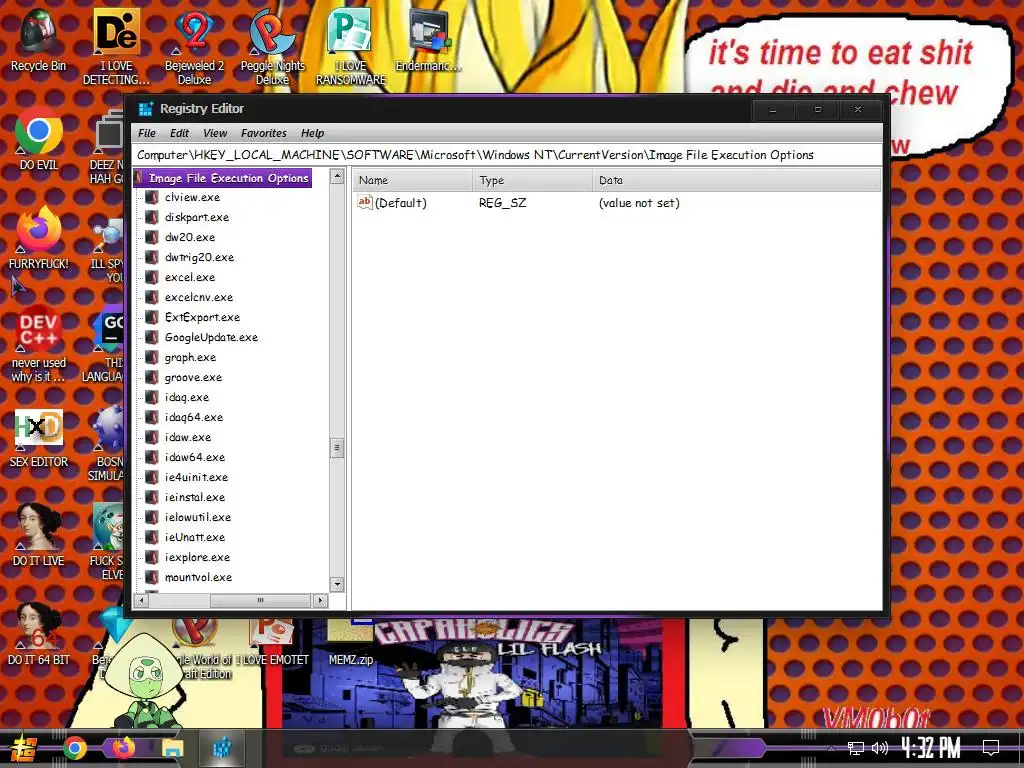Open the Chrome DO EVIL desktop icon
The image size is (1024, 768).
pyautogui.click(x=39, y=138)
